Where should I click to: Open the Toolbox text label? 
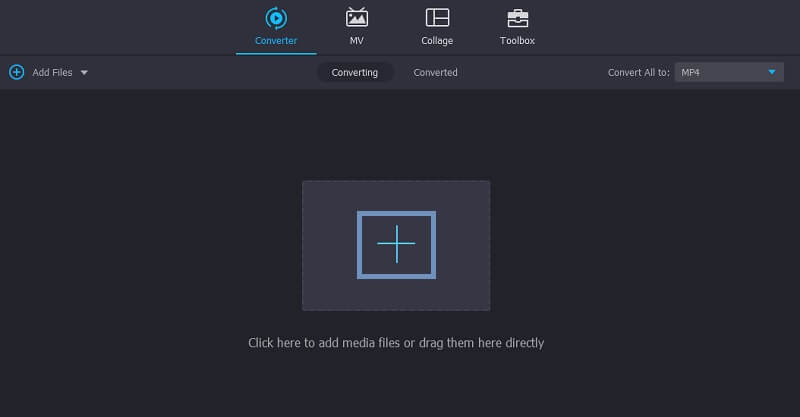(517, 41)
